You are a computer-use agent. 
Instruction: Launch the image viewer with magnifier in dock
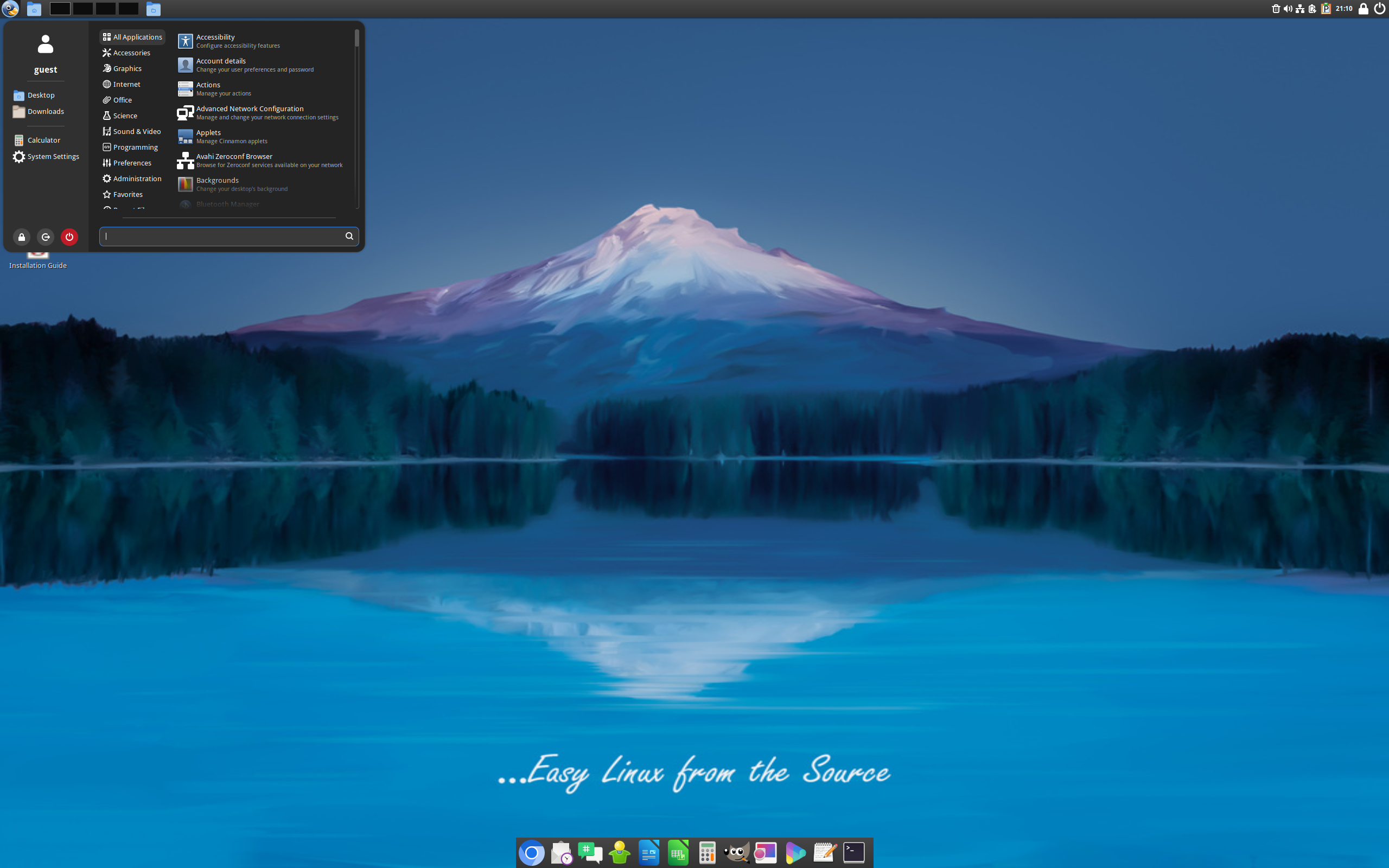pyautogui.click(x=766, y=852)
